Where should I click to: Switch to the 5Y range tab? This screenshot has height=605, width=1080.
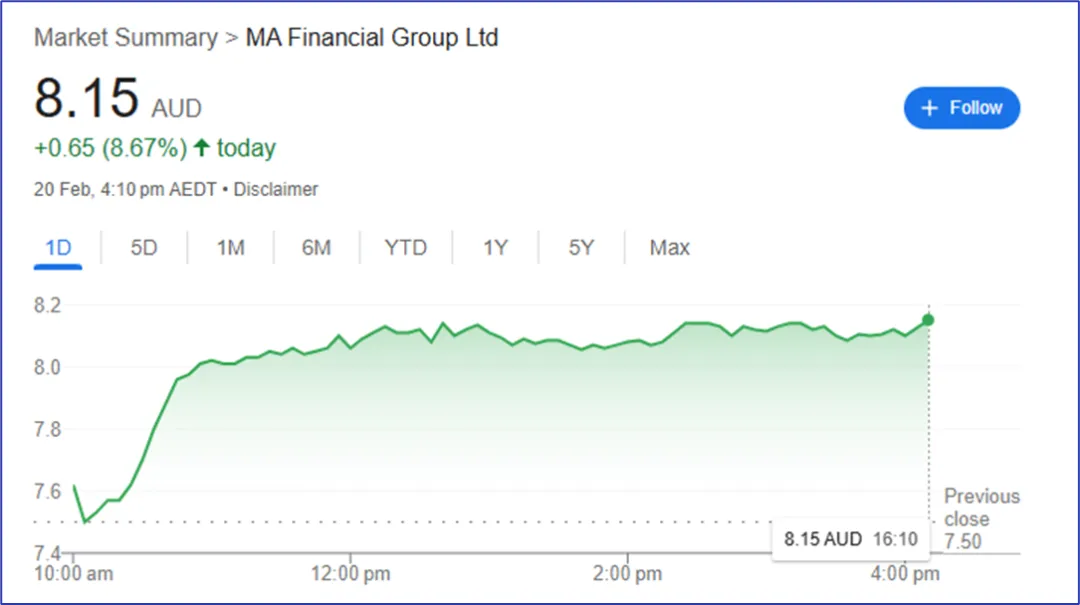pyautogui.click(x=581, y=248)
